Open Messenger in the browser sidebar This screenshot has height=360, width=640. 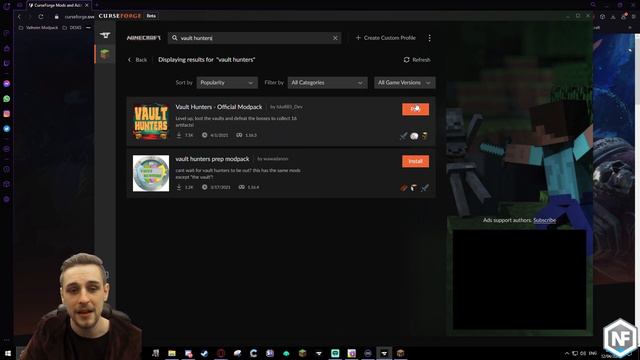click(x=7, y=83)
